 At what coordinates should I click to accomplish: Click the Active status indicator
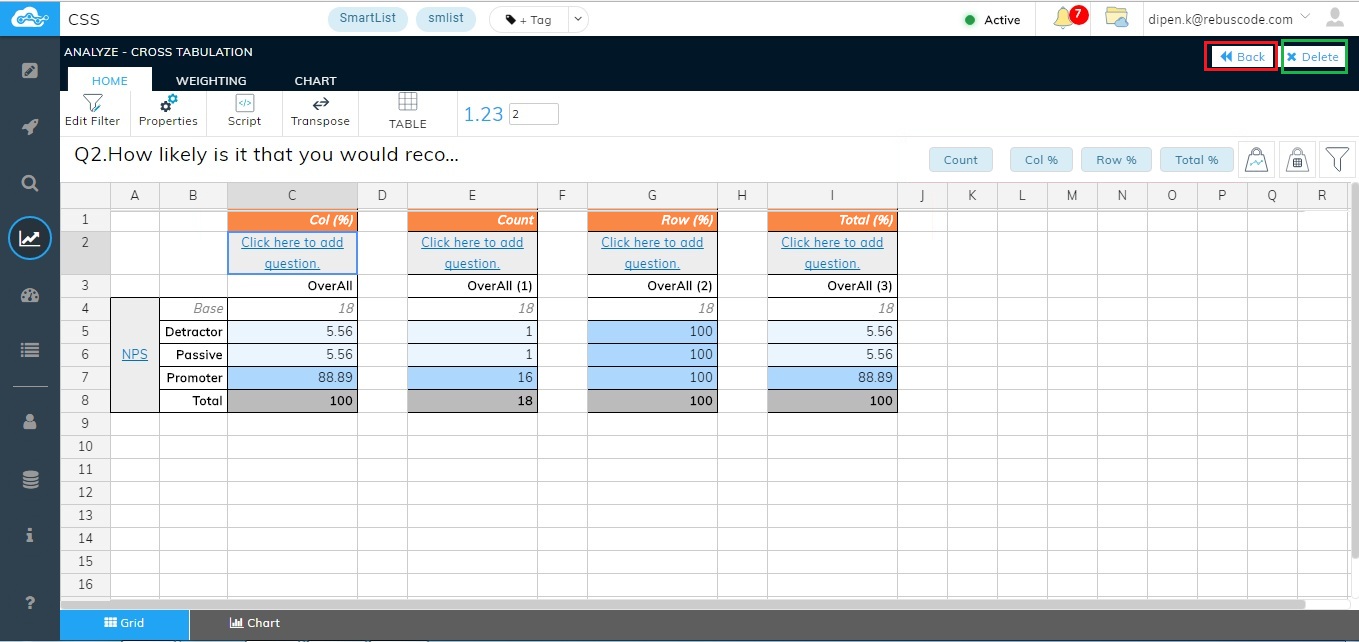point(992,19)
